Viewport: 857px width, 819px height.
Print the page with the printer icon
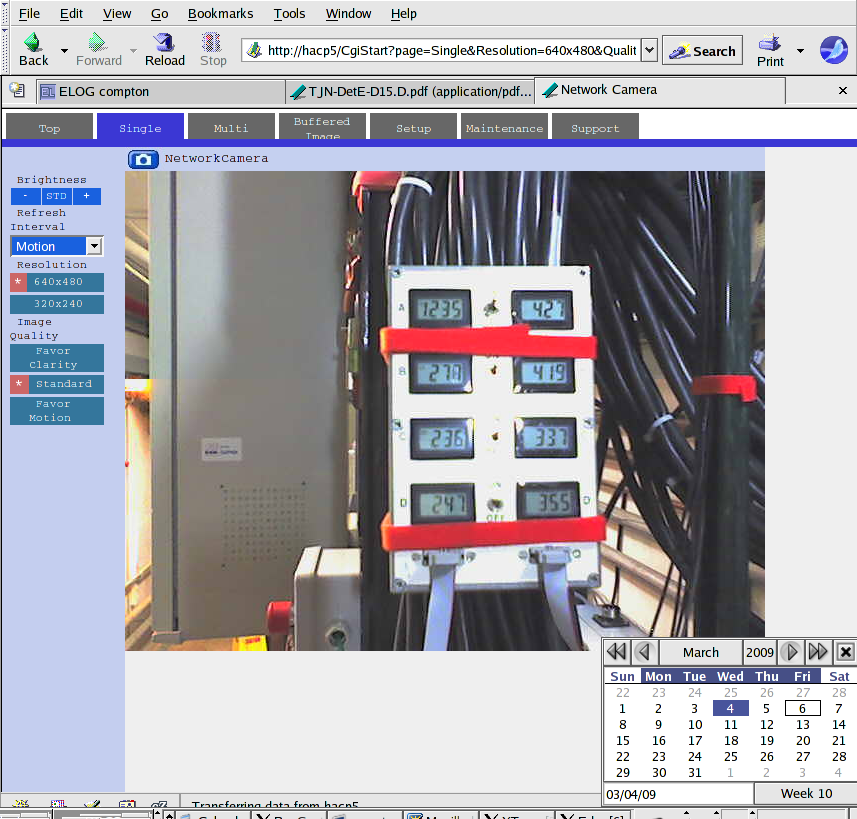click(770, 43)
